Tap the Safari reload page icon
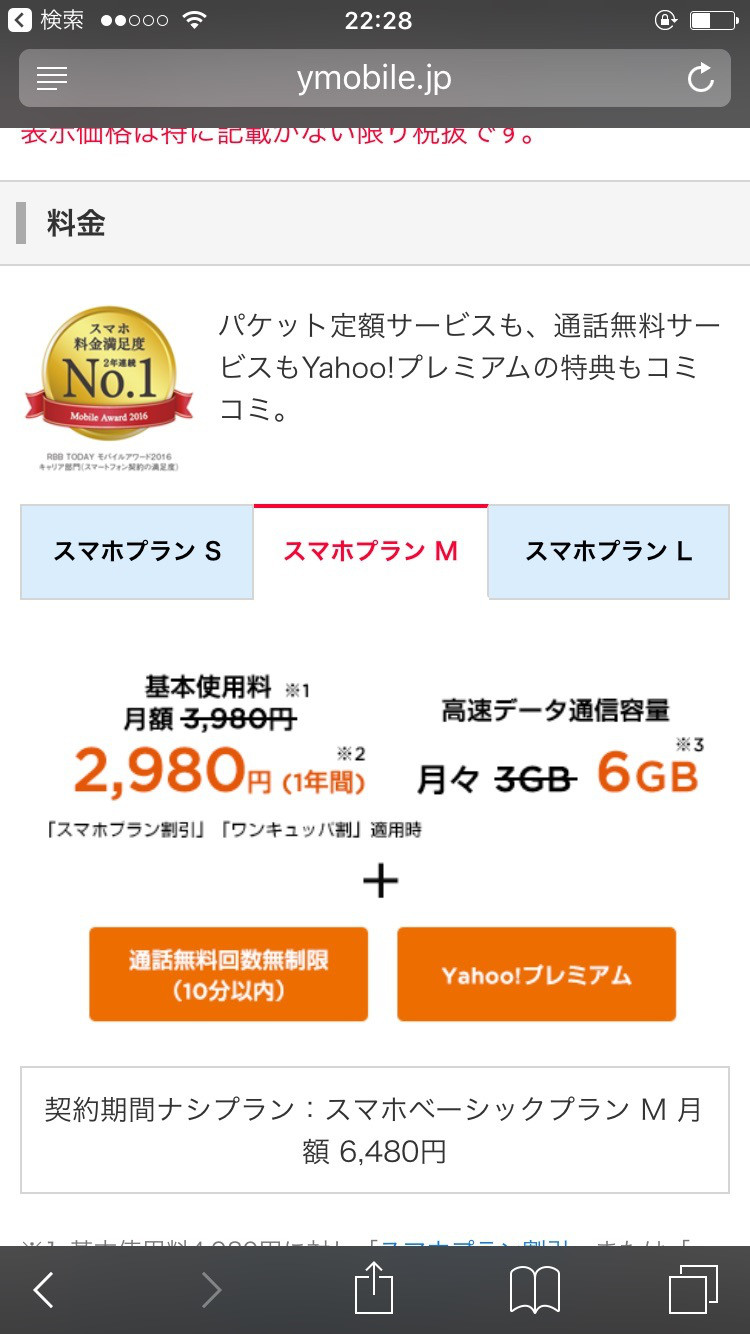The height and width of the screenshot is (1334, 750). [701, 78]
